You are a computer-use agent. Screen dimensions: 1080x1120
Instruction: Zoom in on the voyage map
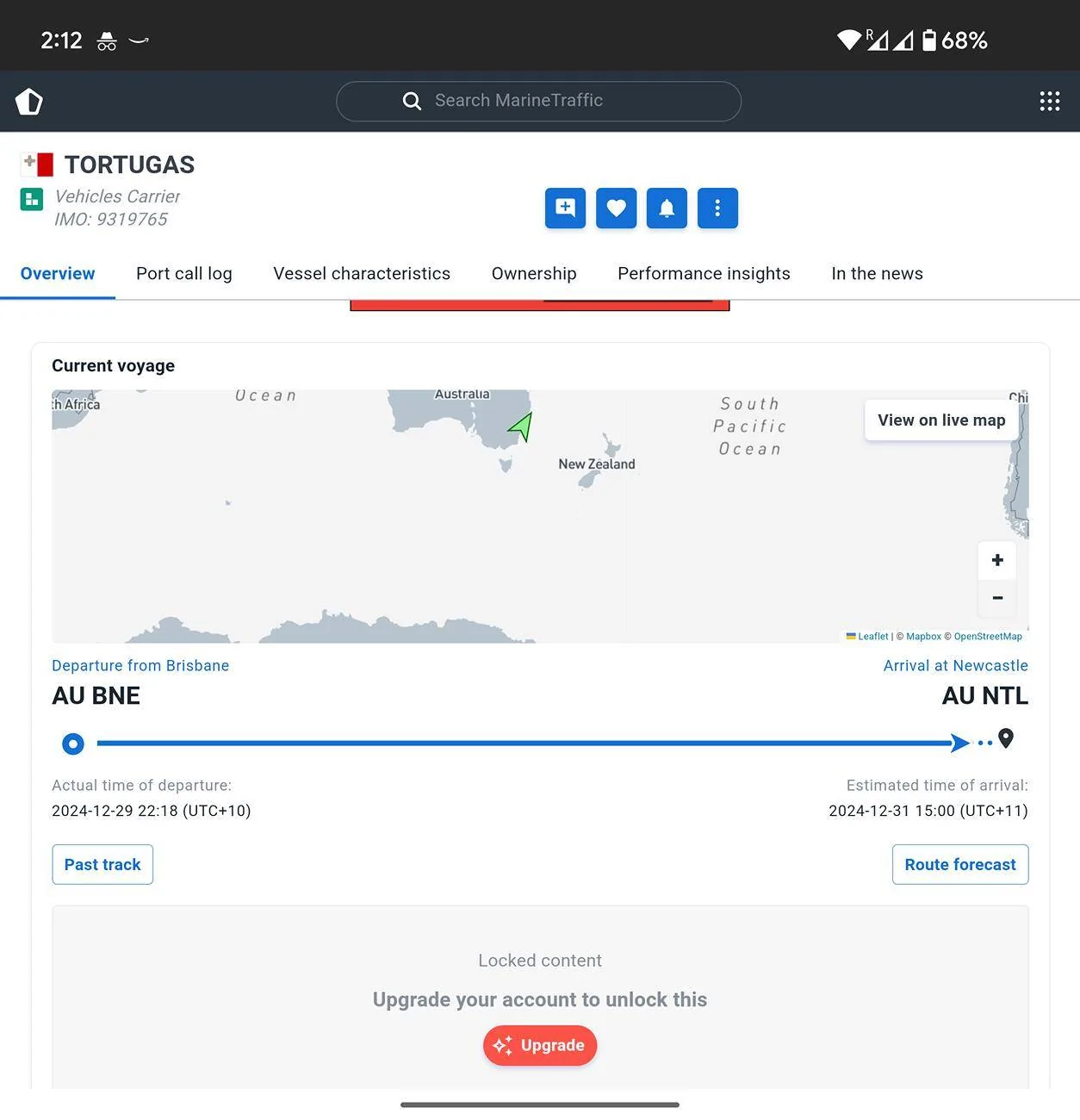(997, 560)
